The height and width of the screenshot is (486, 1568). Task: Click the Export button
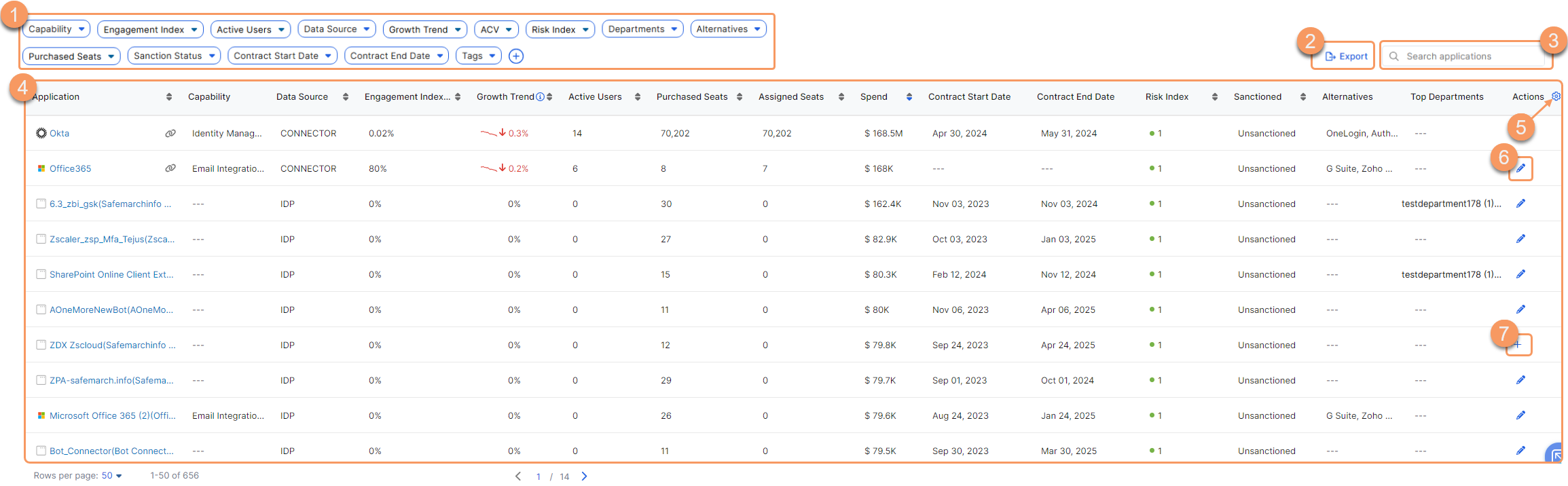pos(1346,56)
